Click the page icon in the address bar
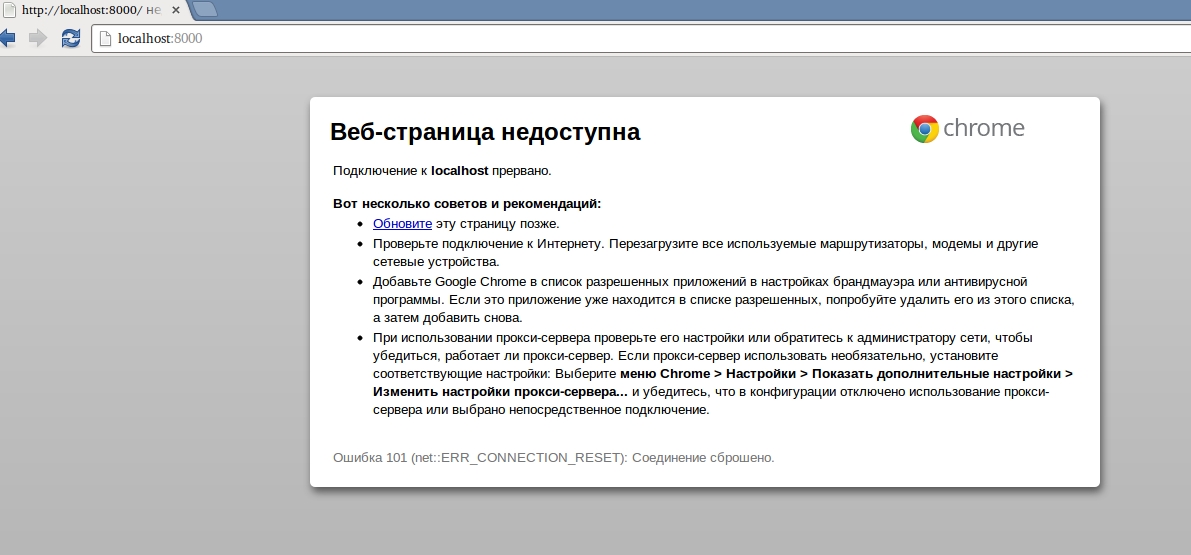1191x555 pixels. pyautogui.click(x=106, y=38)
